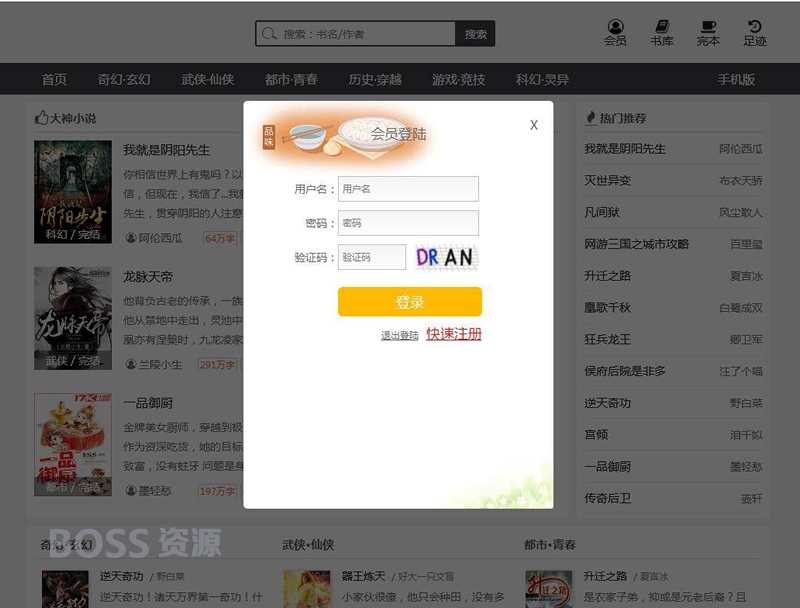Click author 兰陵小生 under 龙脉天帝
The width and height of the screenshot is (800, 608).
(x=160, y=365)
